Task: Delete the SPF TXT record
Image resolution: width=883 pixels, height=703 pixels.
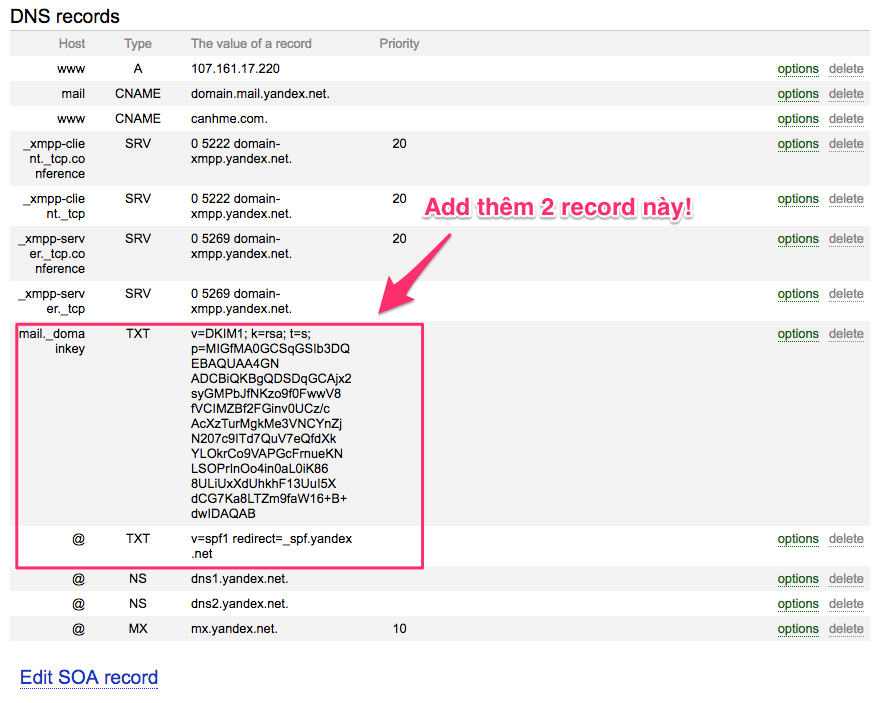Action: (846, 539)
